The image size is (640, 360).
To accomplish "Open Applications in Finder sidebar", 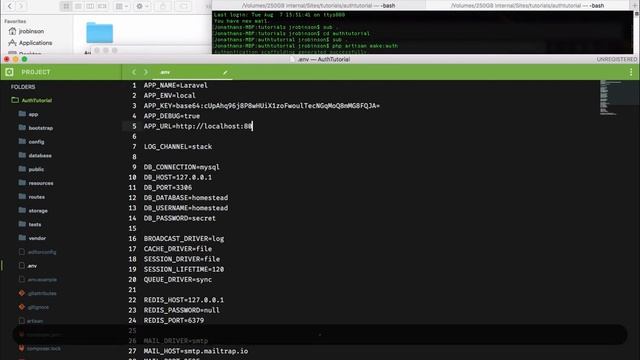I will pos(30,43).
